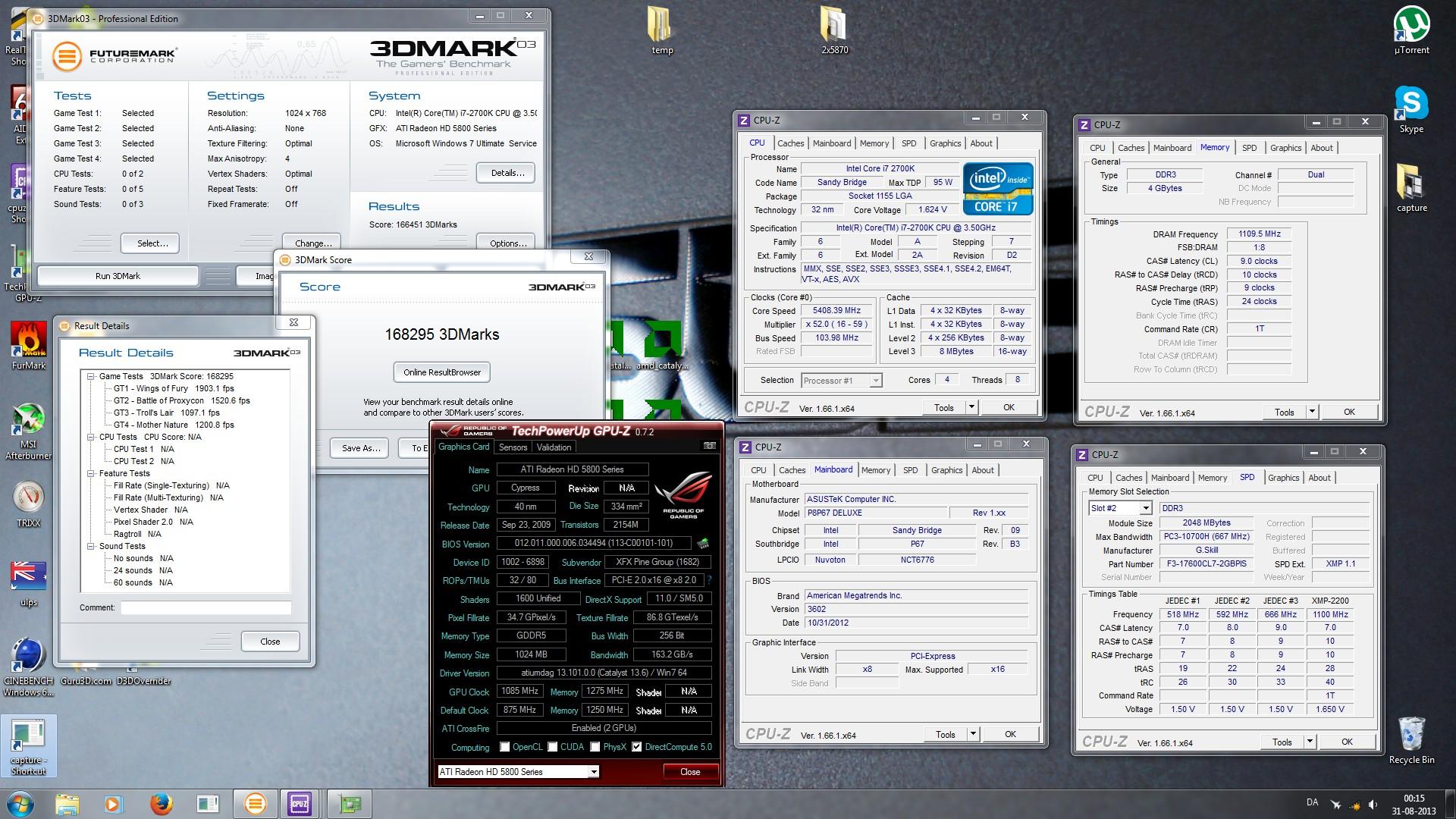1456x819 pixels.
Task: Collapse the Sound Tests tree node
Action: (91, 546)
